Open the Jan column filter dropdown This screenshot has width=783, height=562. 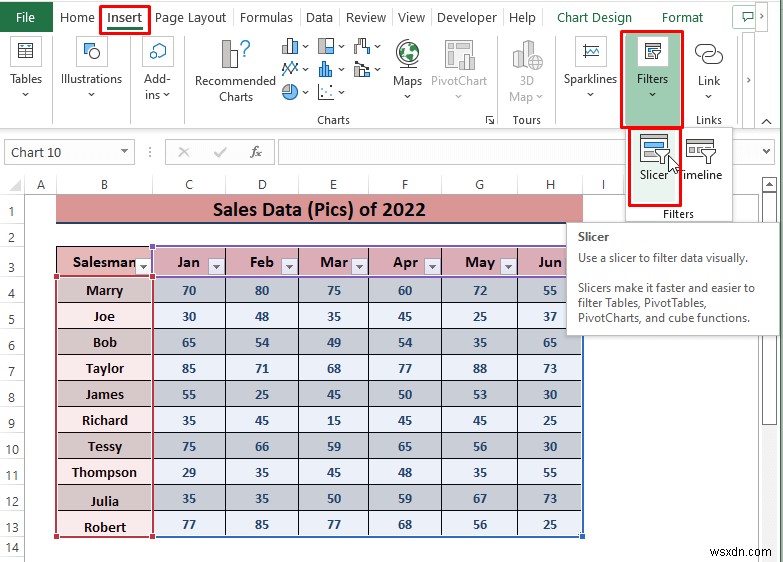[216, 267]
